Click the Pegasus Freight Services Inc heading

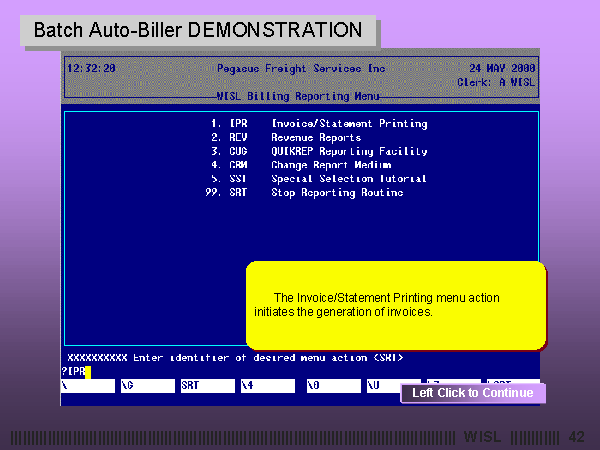(x=300, y=68)
